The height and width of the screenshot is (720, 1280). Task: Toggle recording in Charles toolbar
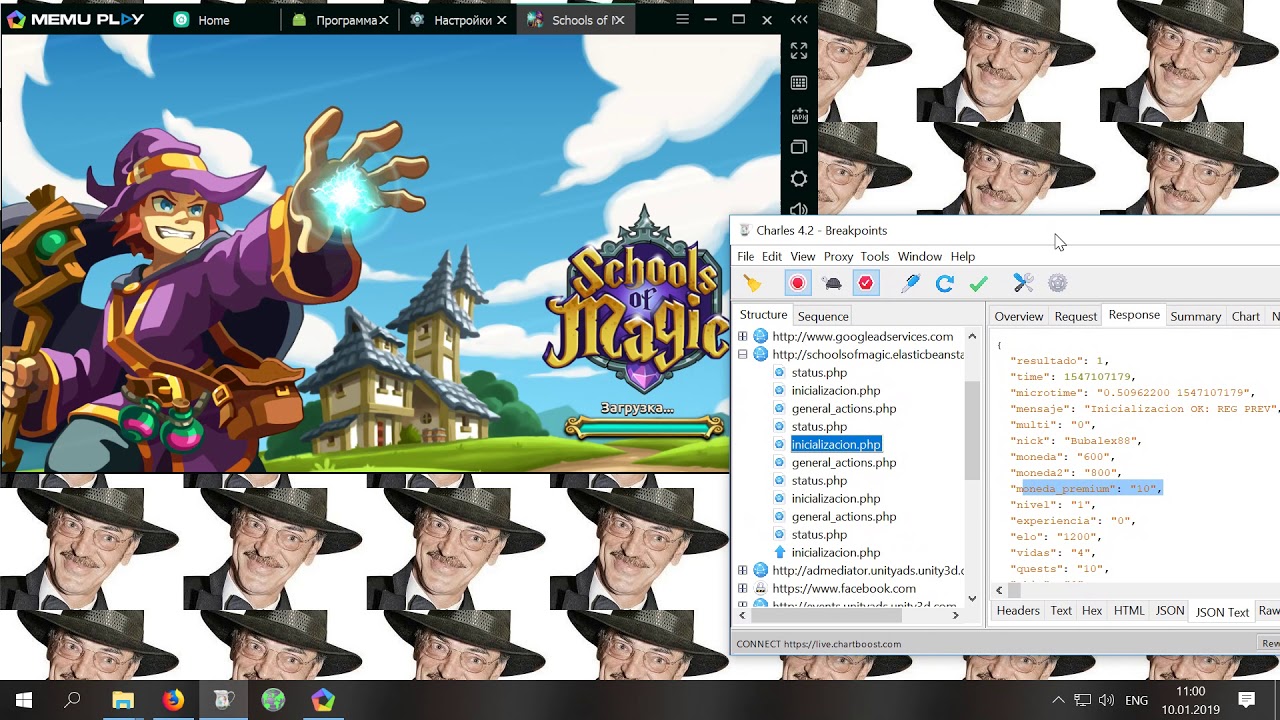(797, 284)
